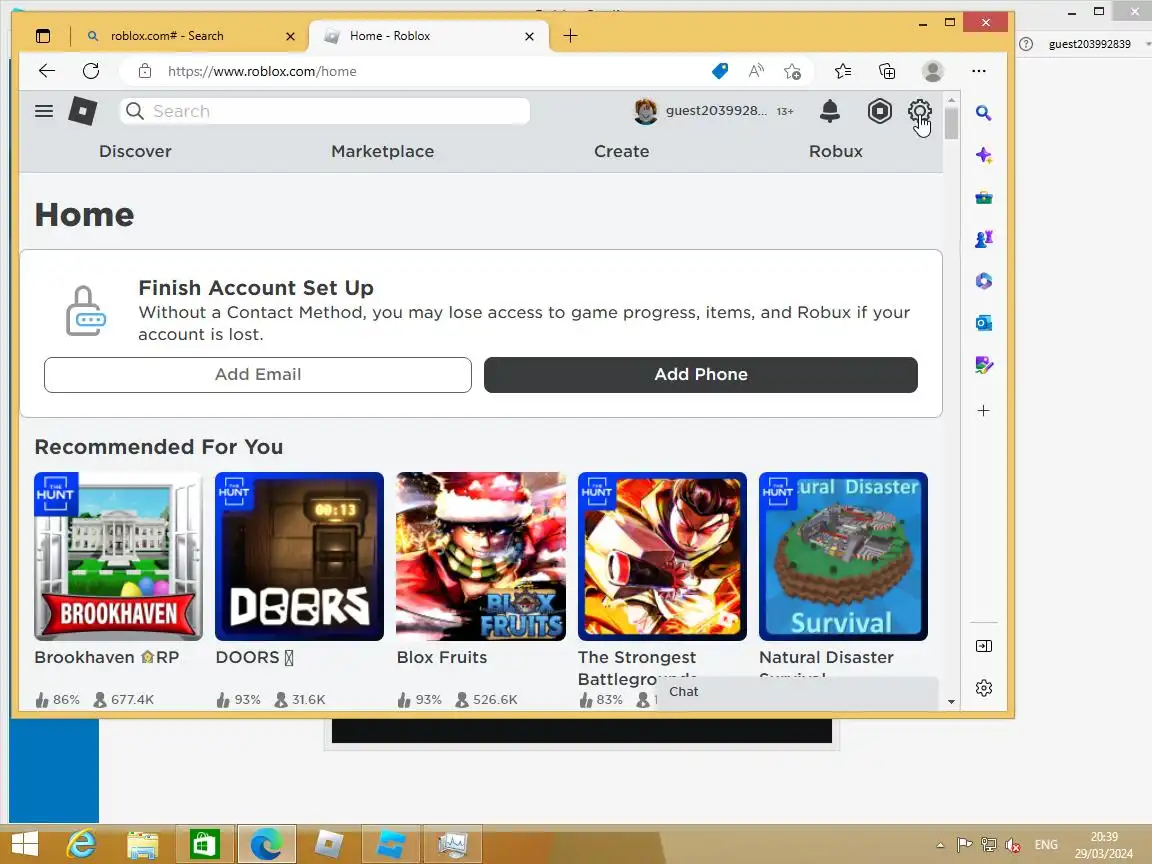Open the Marketplace menu item

382,151
